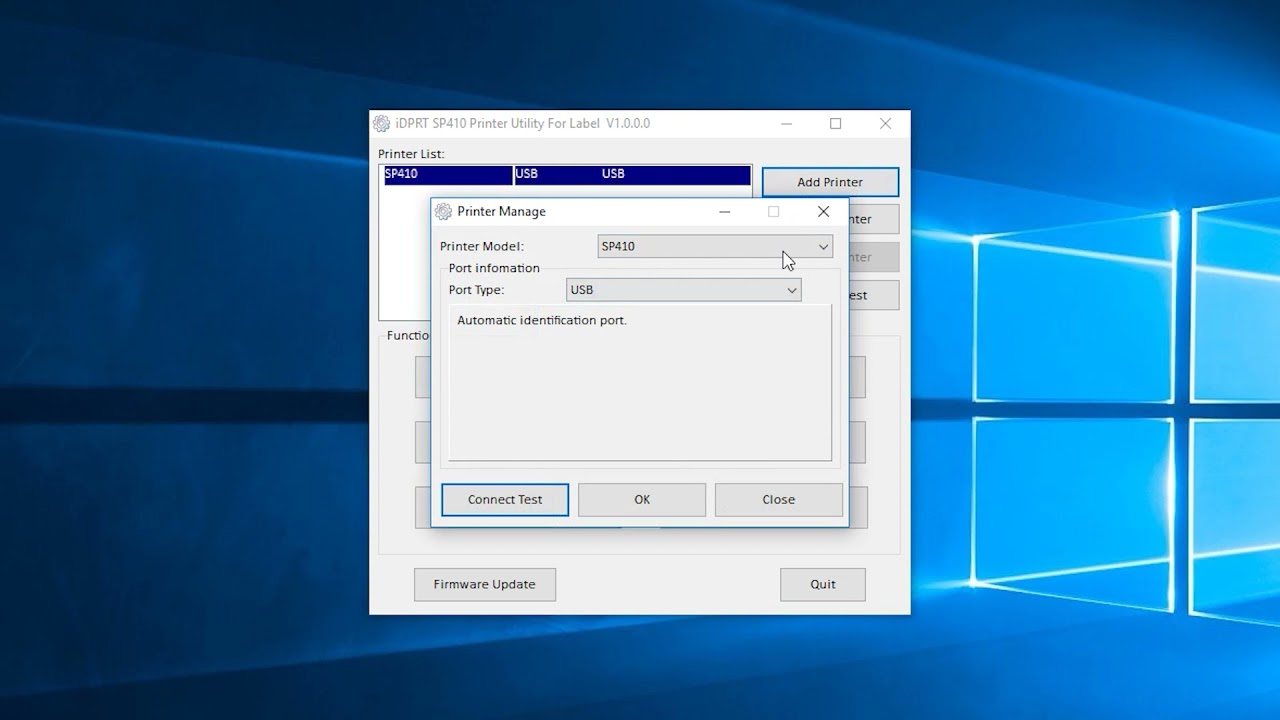Click Add Printer in main utility window

(830, 182)
